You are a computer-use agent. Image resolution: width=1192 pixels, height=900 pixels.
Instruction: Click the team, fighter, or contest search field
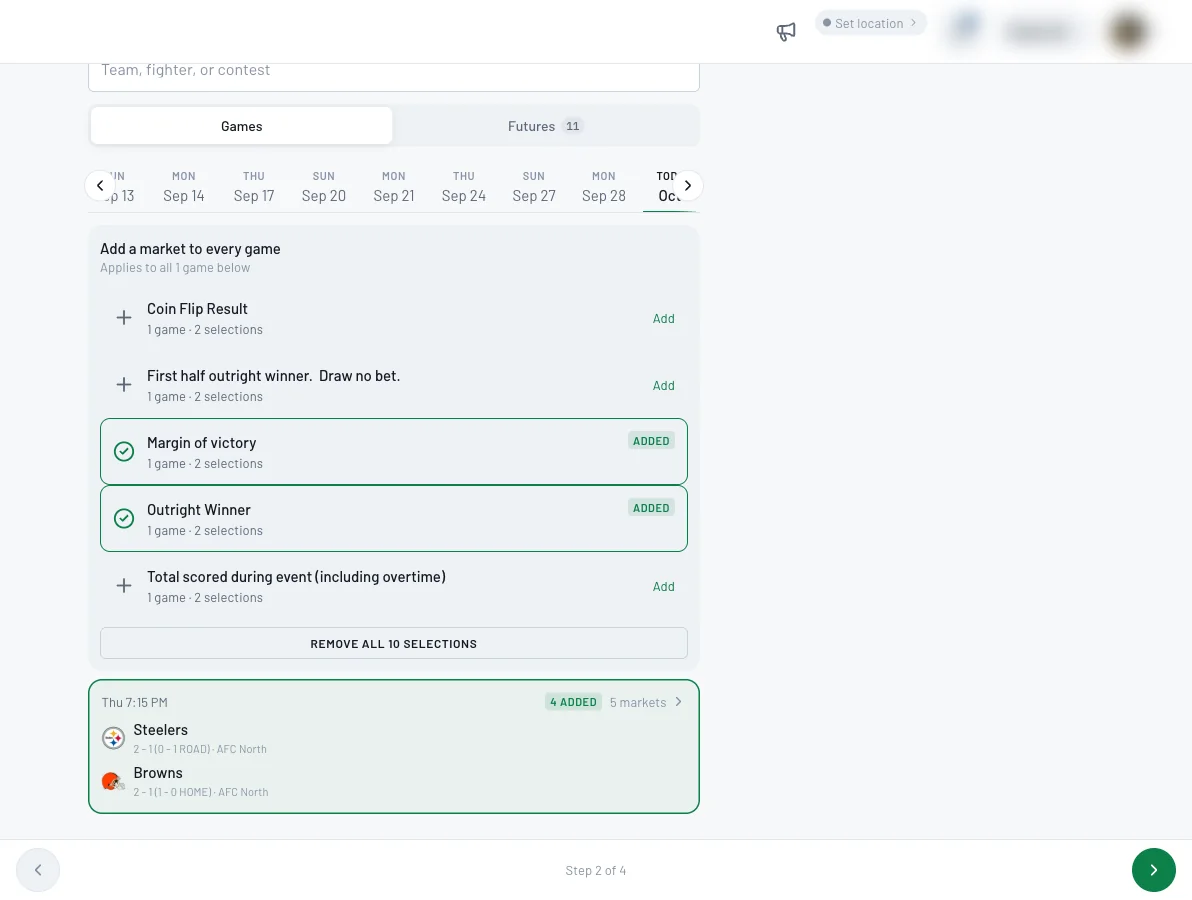394,72
